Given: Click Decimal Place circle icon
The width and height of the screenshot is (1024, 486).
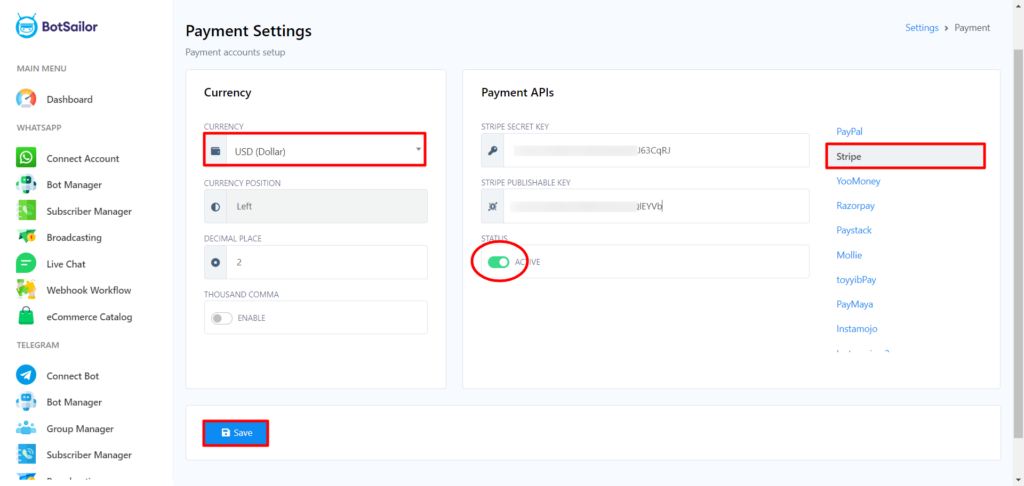Looking at the screenshot, I should 216,262.
